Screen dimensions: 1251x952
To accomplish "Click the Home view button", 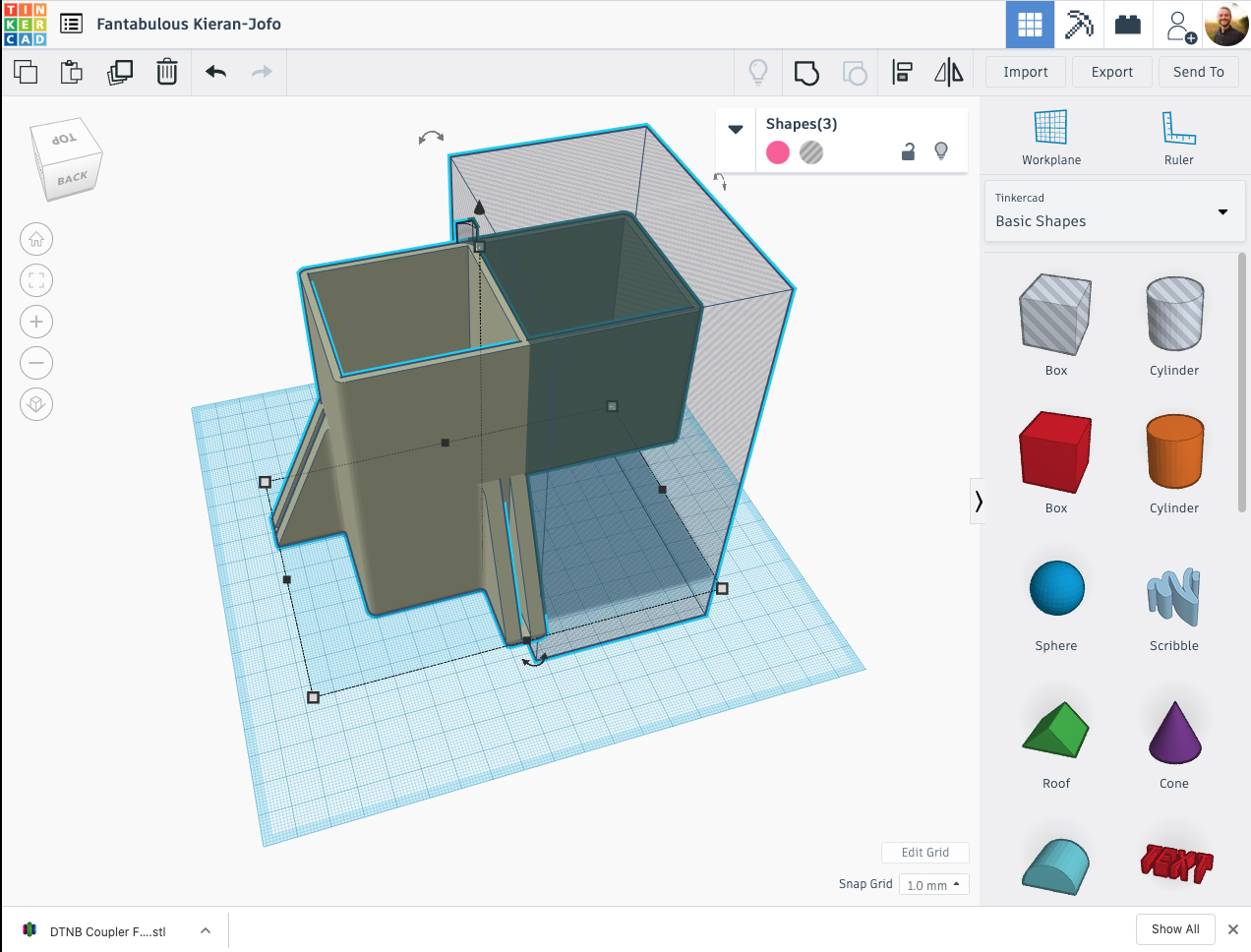I will pos(36,239).
